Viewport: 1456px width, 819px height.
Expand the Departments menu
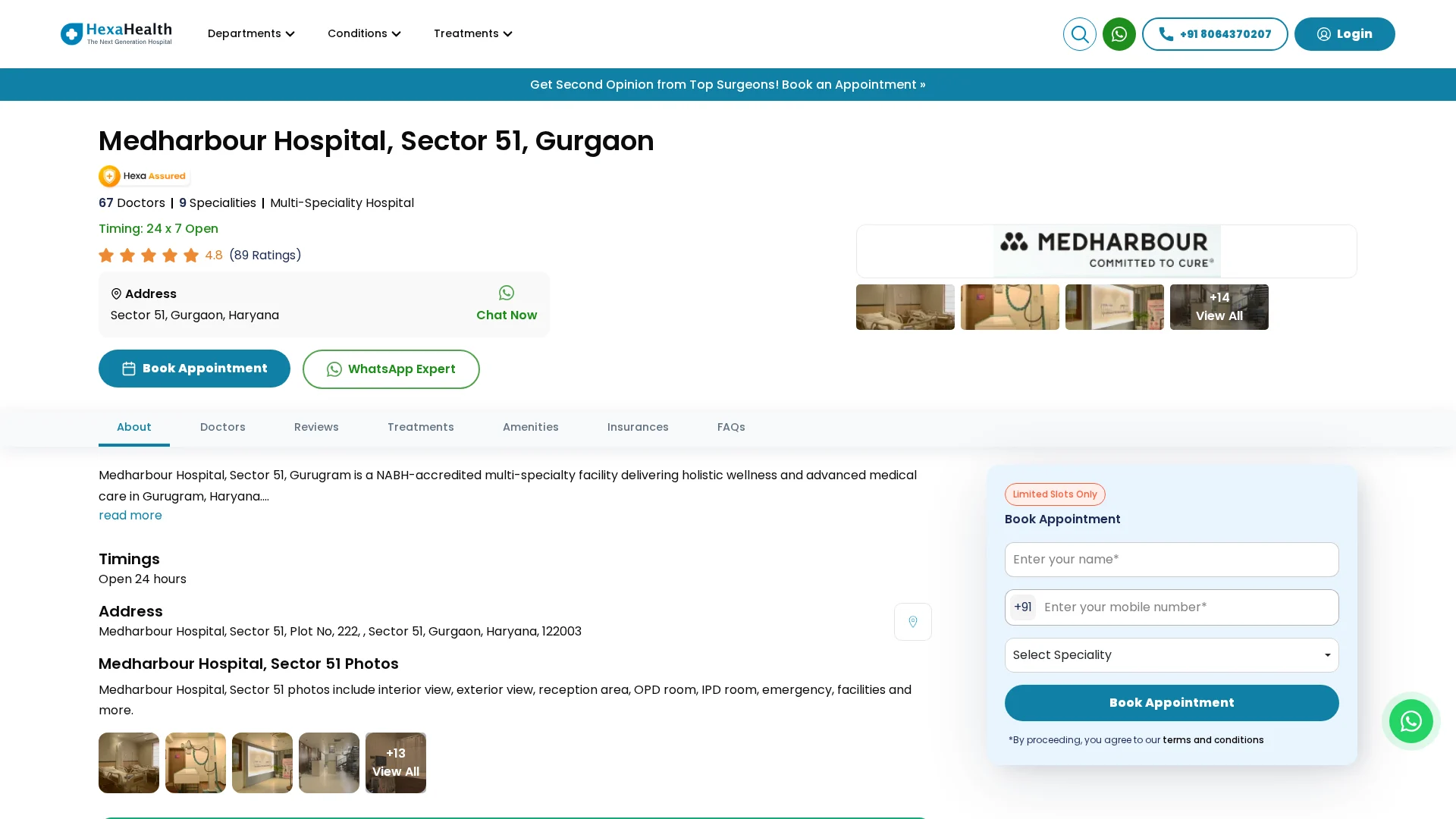(251, 34)
